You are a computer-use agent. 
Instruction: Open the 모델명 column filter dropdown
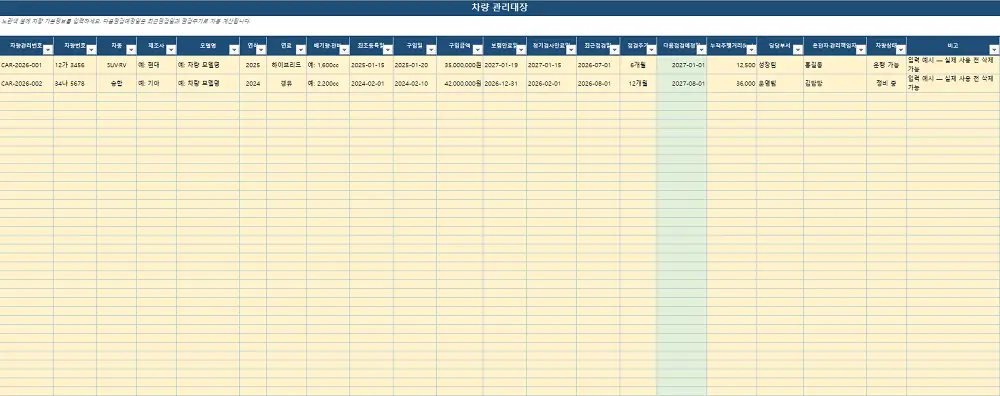tap(234, 49)
